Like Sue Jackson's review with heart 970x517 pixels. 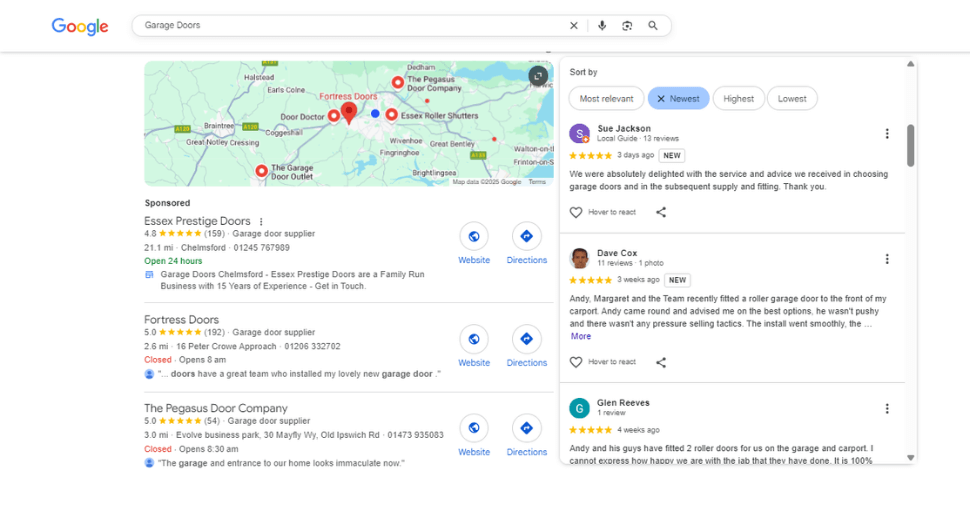point(576,212)
